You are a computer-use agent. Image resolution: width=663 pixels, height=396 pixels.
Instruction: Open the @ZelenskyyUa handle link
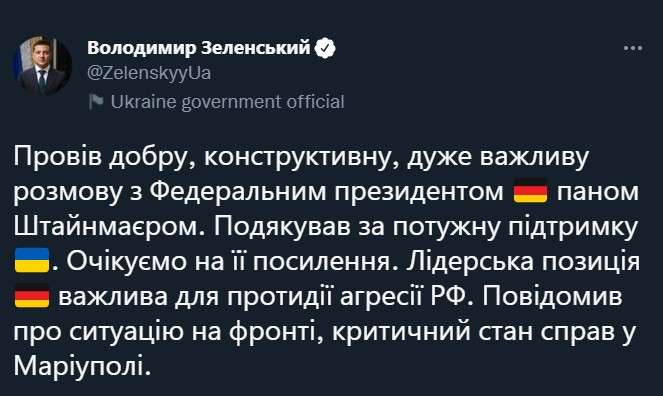(149, 73)
